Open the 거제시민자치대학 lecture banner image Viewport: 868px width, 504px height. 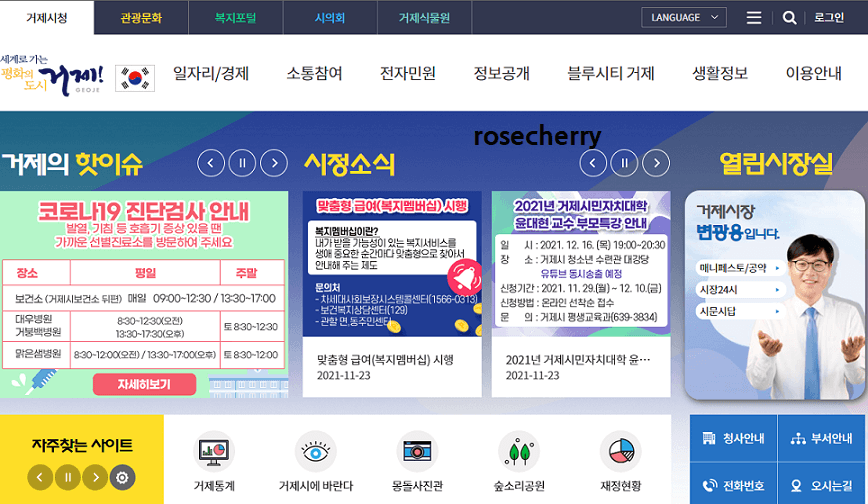(x=581, y=264)
